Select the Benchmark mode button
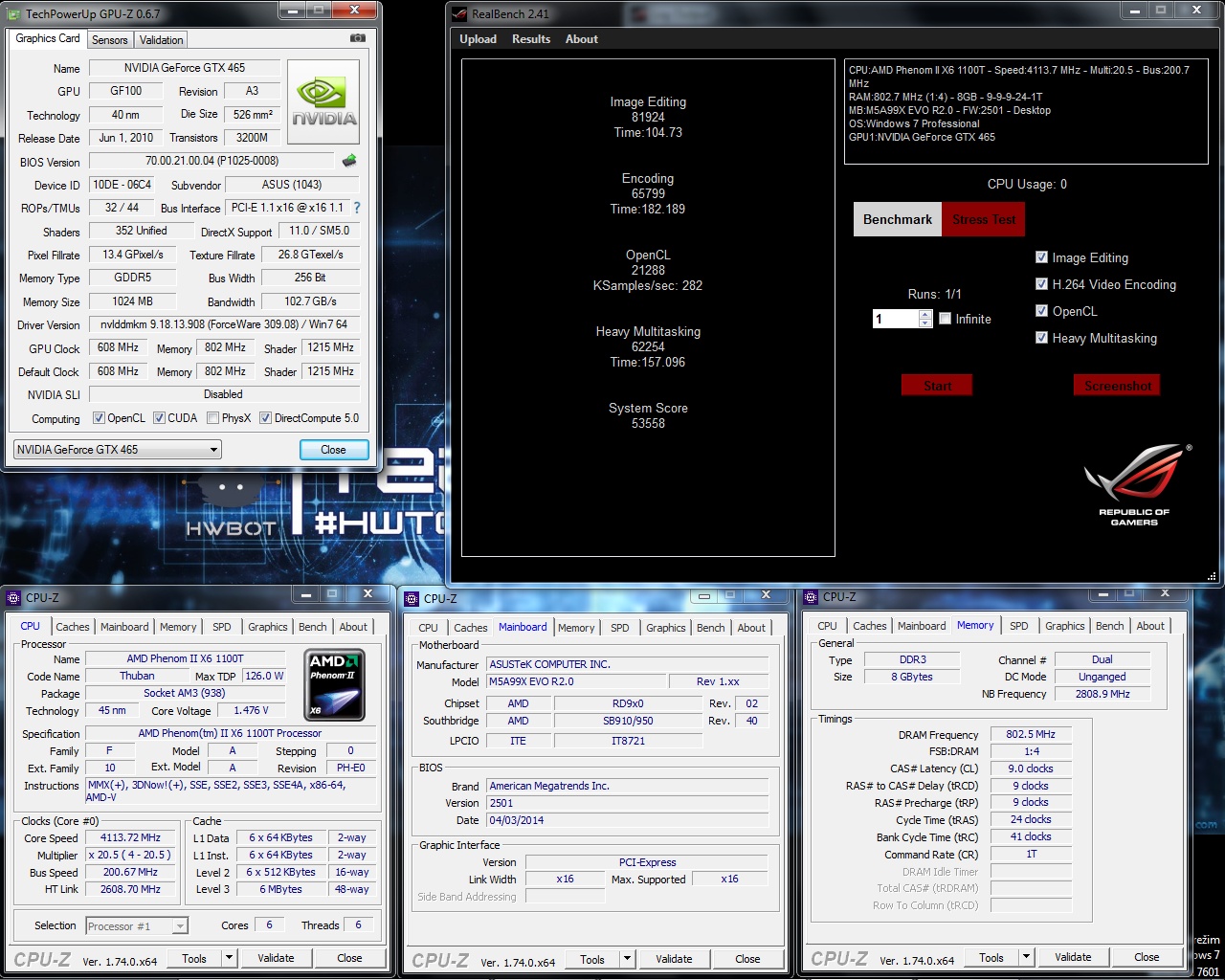 pos(898,219)
